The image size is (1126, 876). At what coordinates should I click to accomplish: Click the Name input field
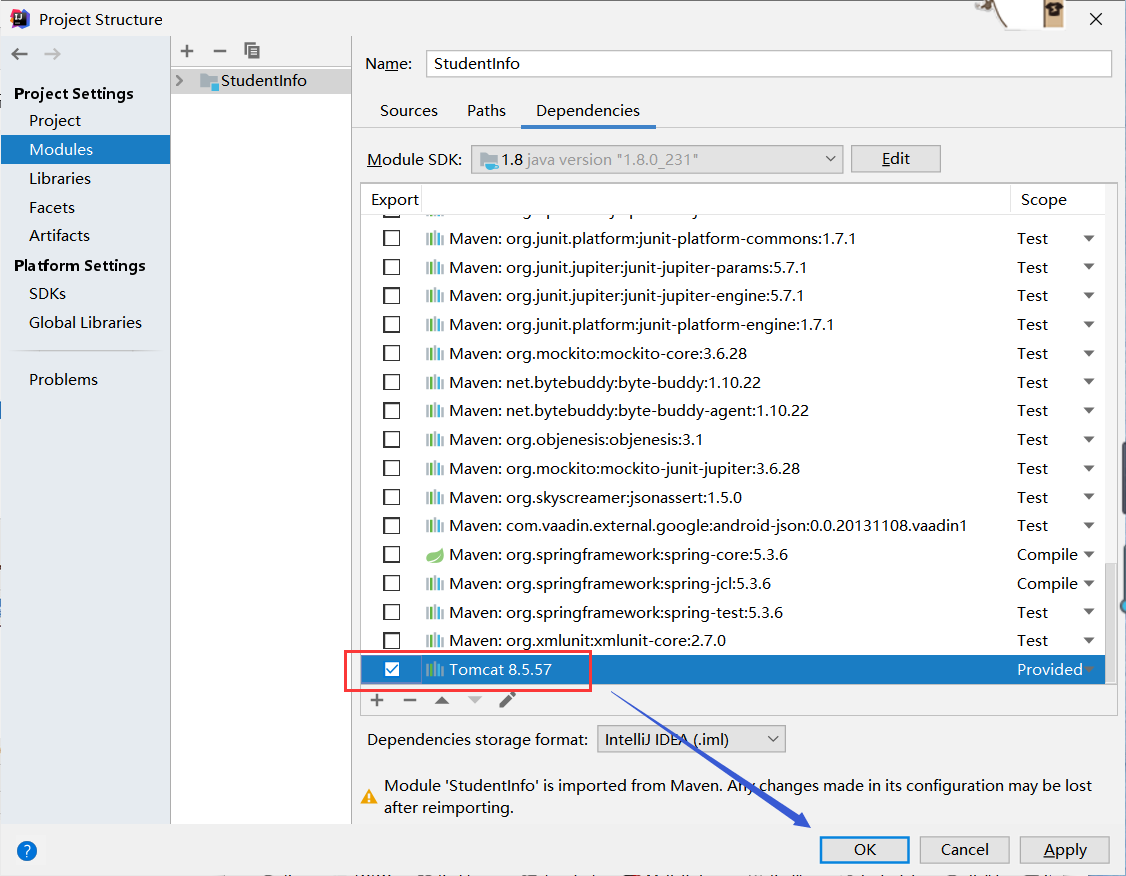click(x=768, y=63)
